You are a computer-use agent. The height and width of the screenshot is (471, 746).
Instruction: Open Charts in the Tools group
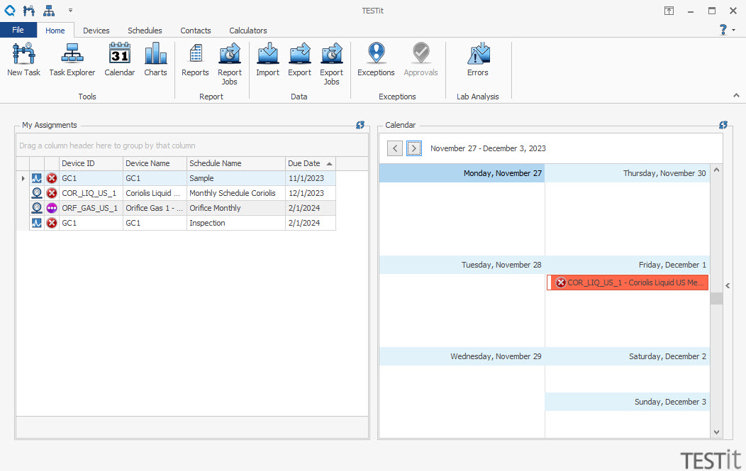click(x=156, y=59)
